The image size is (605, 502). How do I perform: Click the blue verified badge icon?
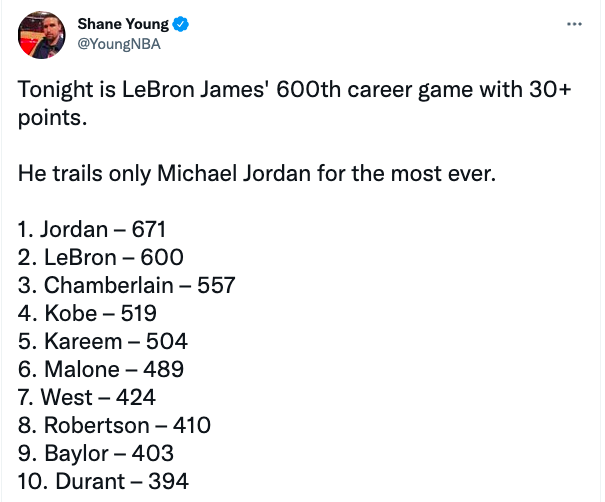tap(180, 24)
